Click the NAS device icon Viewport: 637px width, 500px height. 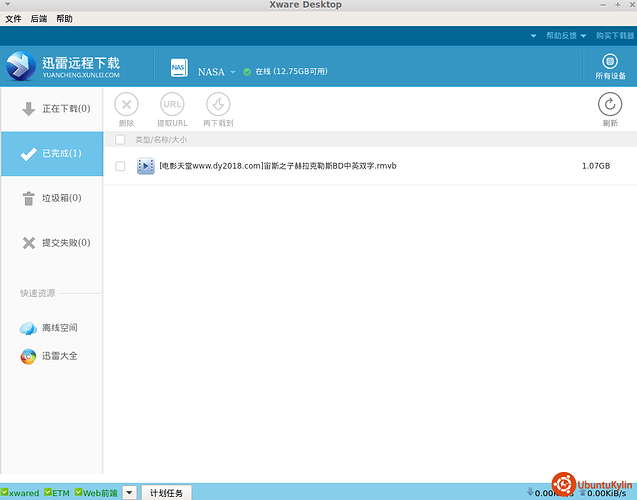click(179, 68)
